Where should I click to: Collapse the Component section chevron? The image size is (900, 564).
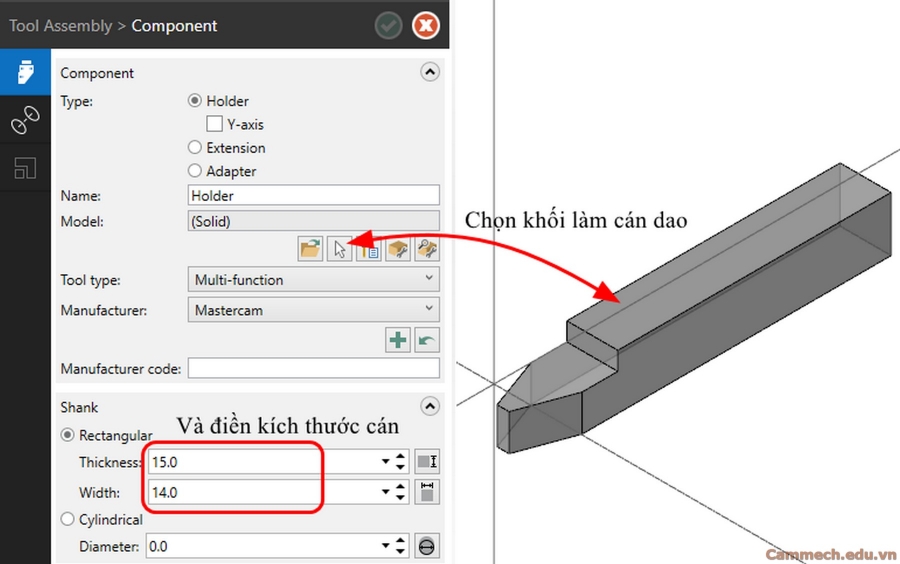[430, 72]
